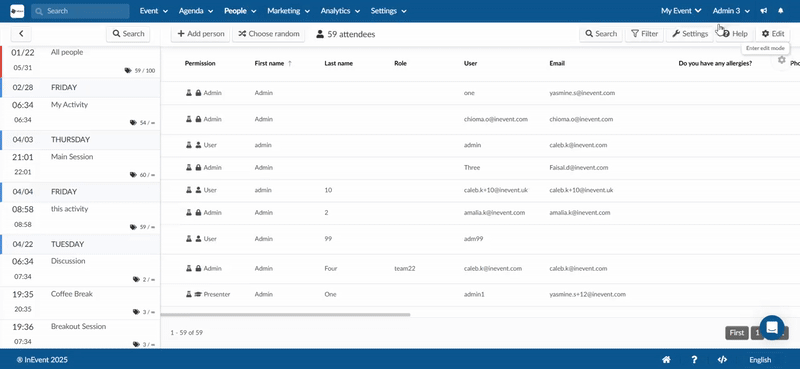Viewport: 800px width, 369px height.
Task: Open the Admin 3 account dropdown
Action: [x=731, y=11]
